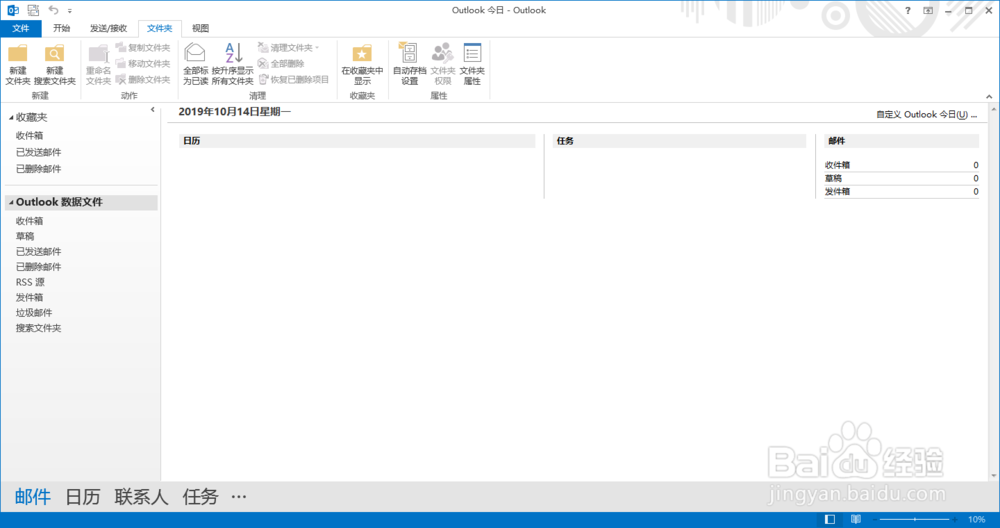Image resolution: width=1000 pixels, height=528 pixels.
Task: Select RSS 源 folder
Action: (x=30, y=282)
